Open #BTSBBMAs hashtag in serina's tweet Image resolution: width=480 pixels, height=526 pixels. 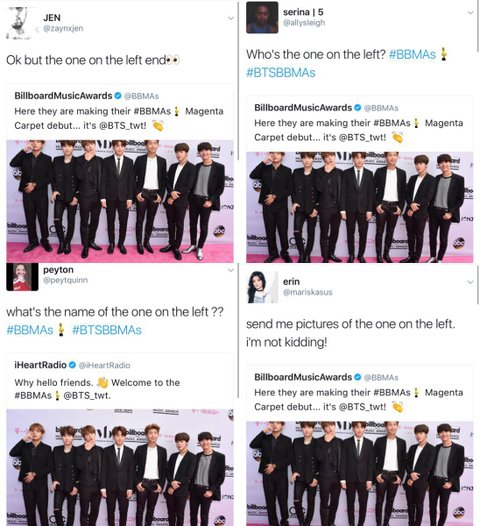[x=281, y=72]
